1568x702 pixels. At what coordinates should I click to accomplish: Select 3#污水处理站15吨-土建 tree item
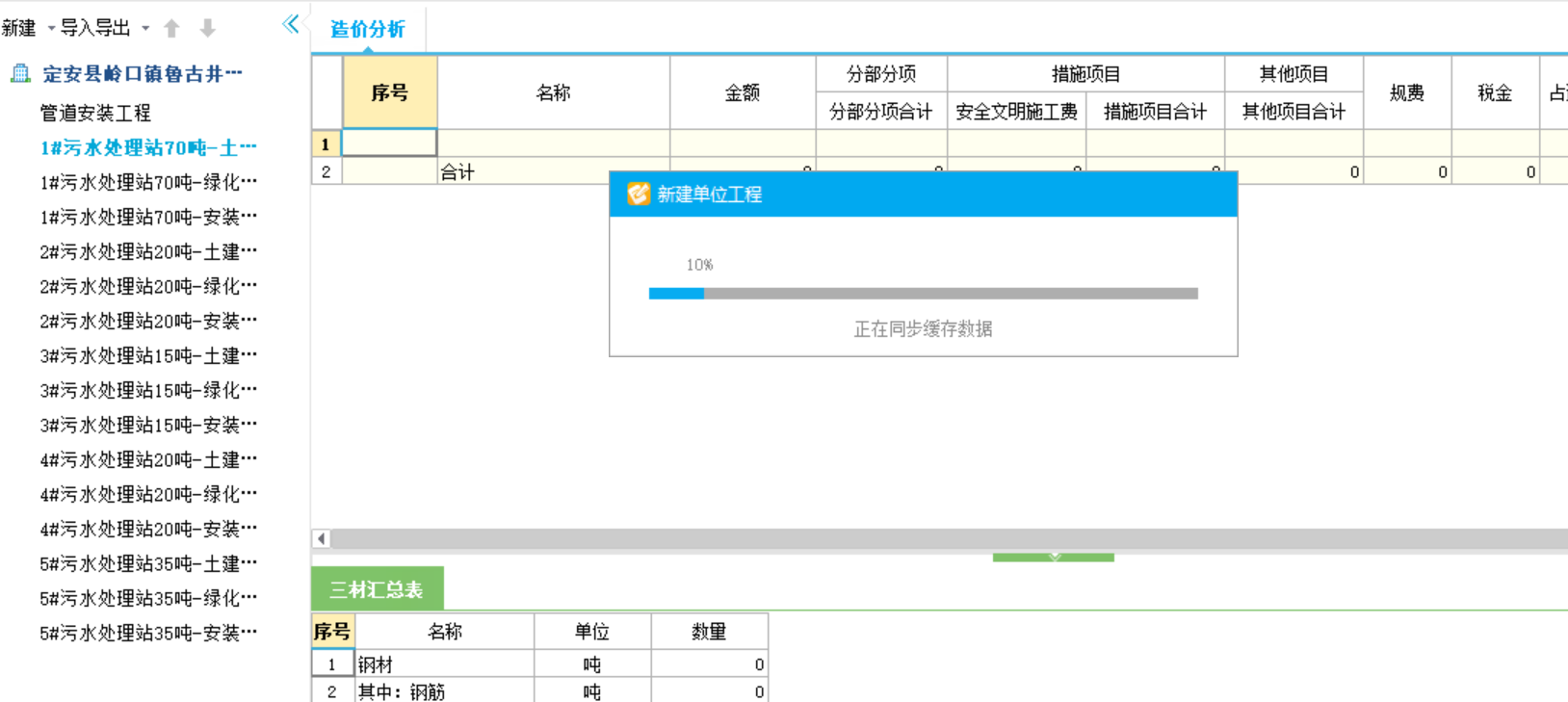coord(148,355)
